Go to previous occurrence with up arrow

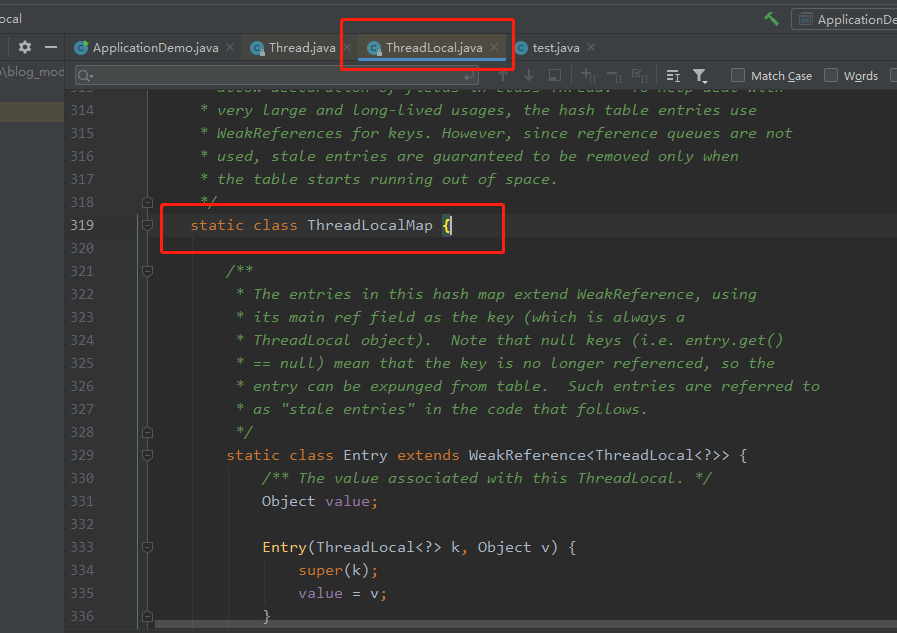click(x=503, y=75)
